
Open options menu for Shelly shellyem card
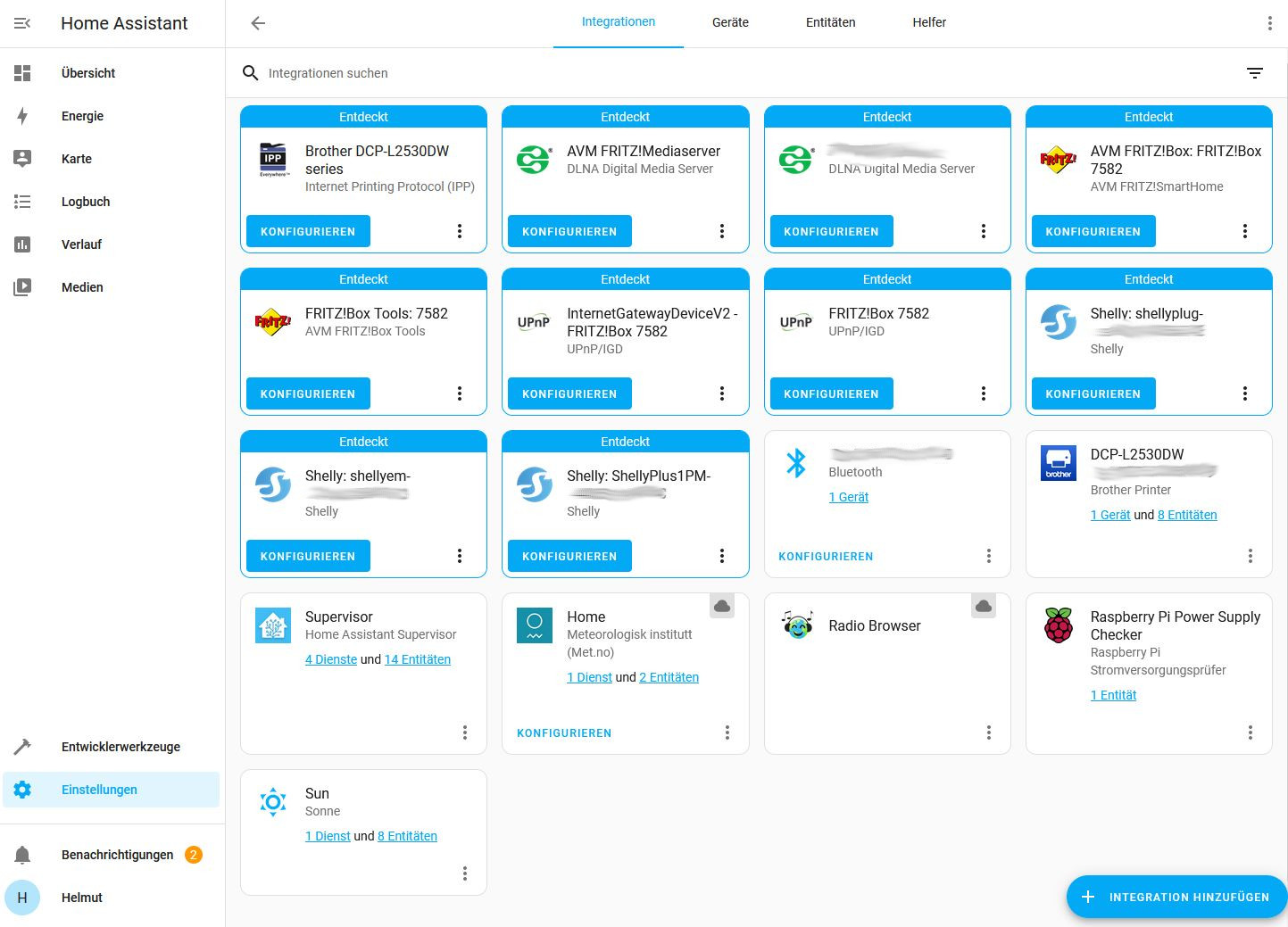[x=460, y=556]
